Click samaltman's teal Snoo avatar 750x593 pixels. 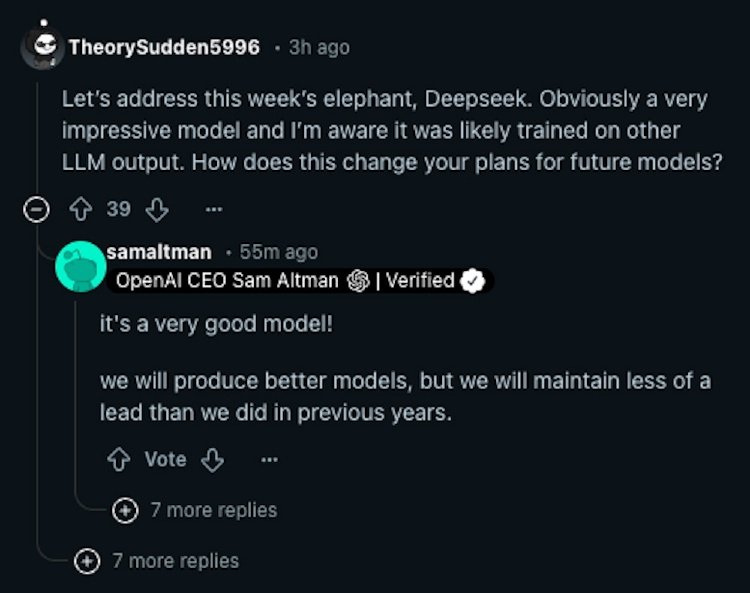tap(80, 266)
